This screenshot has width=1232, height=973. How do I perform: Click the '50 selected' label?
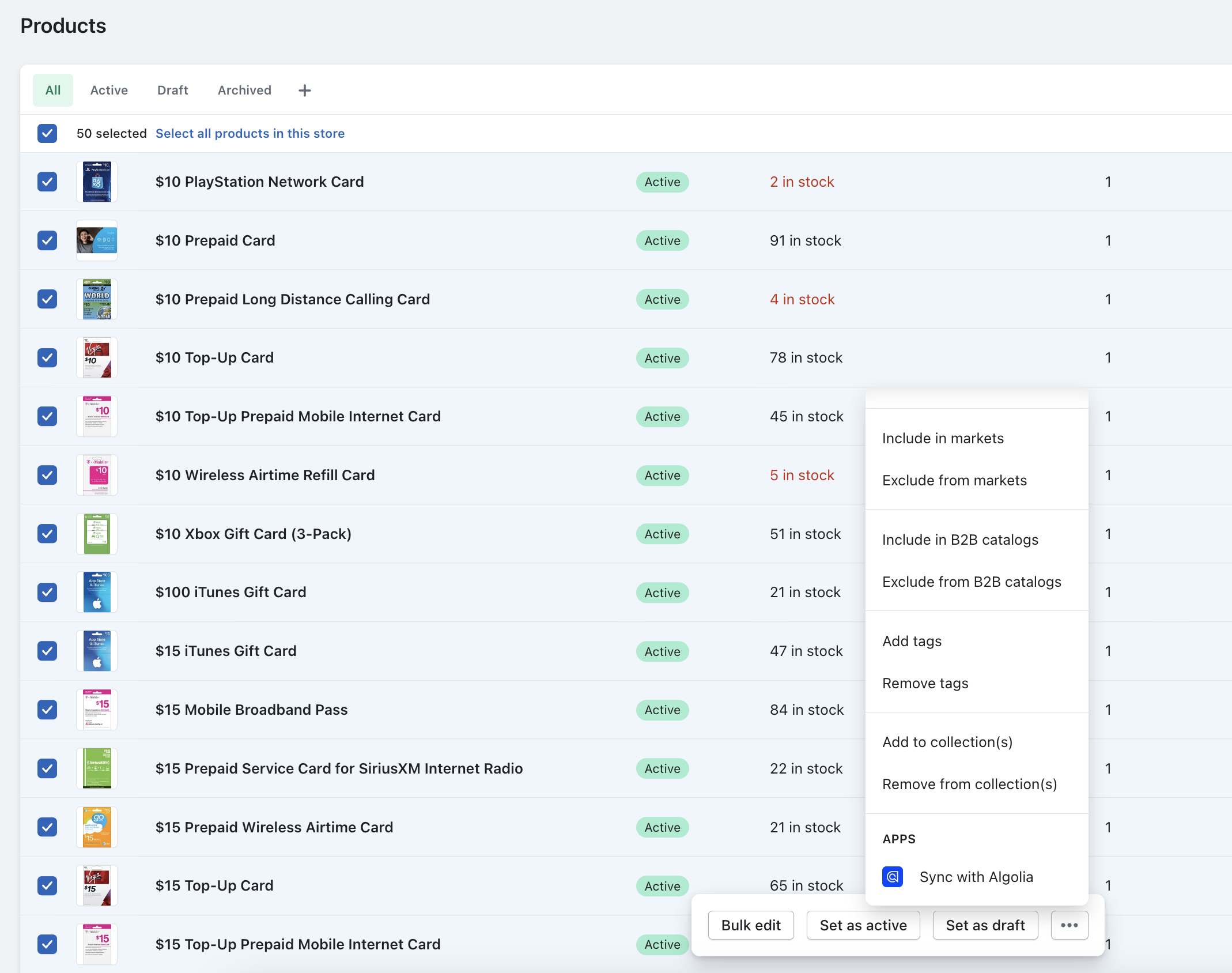112,133
